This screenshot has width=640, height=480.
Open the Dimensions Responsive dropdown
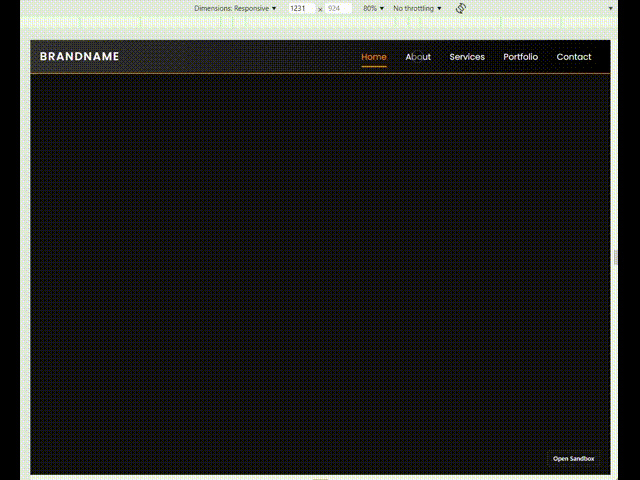pos(235,8)
